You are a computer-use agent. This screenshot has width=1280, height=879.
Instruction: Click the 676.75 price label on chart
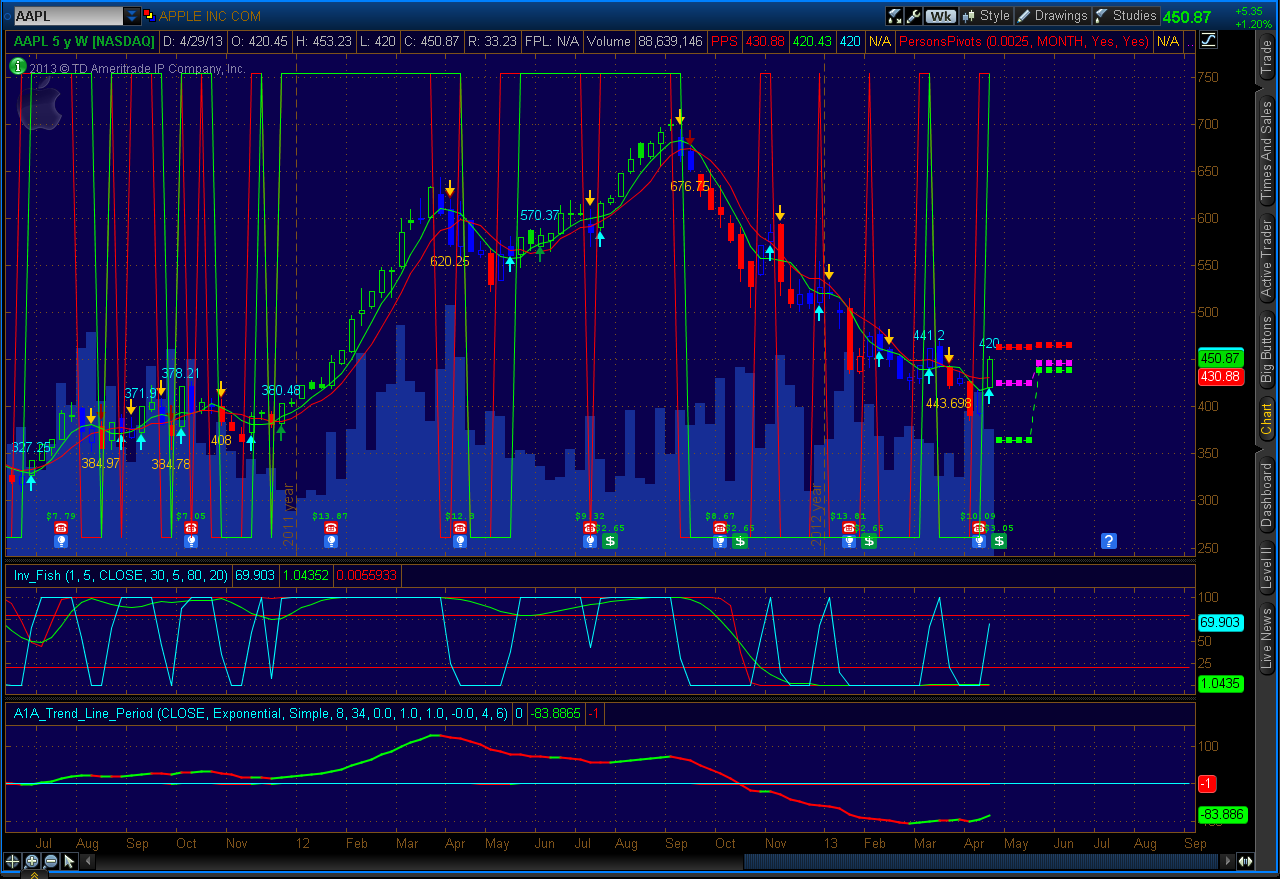pos(689,186)
